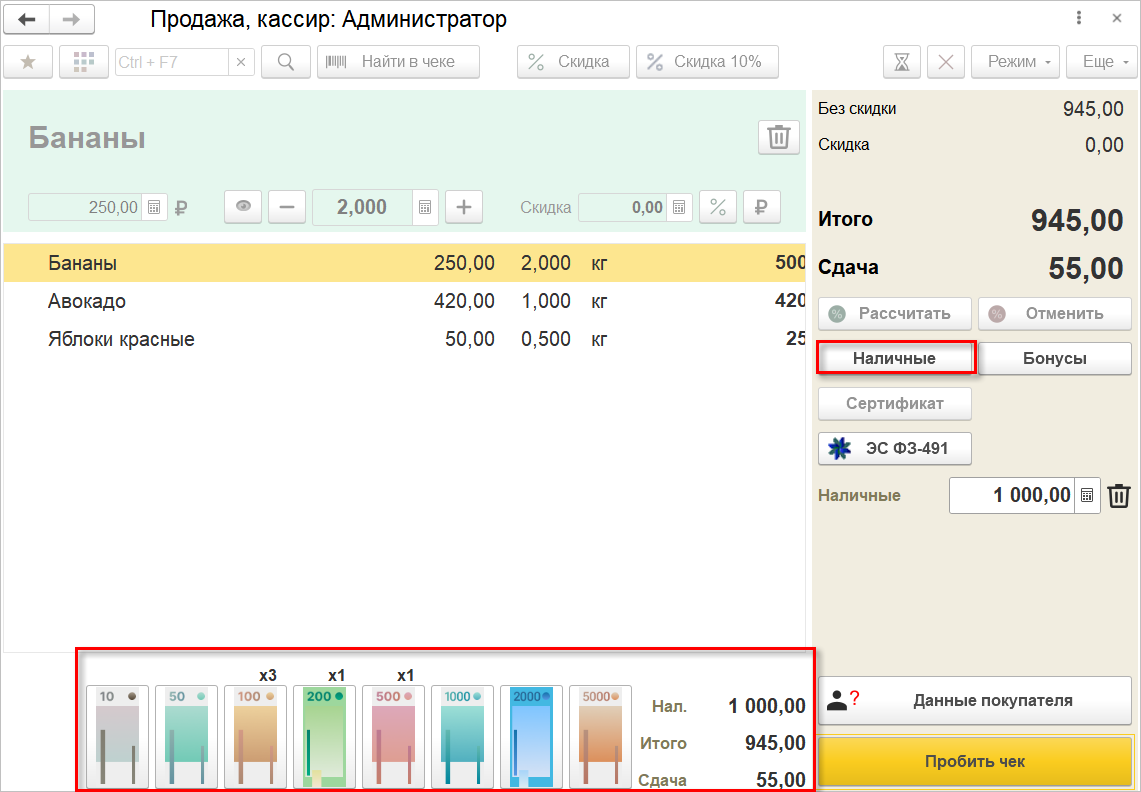Open the grid menu icon in toolbar

click(84, 62)
